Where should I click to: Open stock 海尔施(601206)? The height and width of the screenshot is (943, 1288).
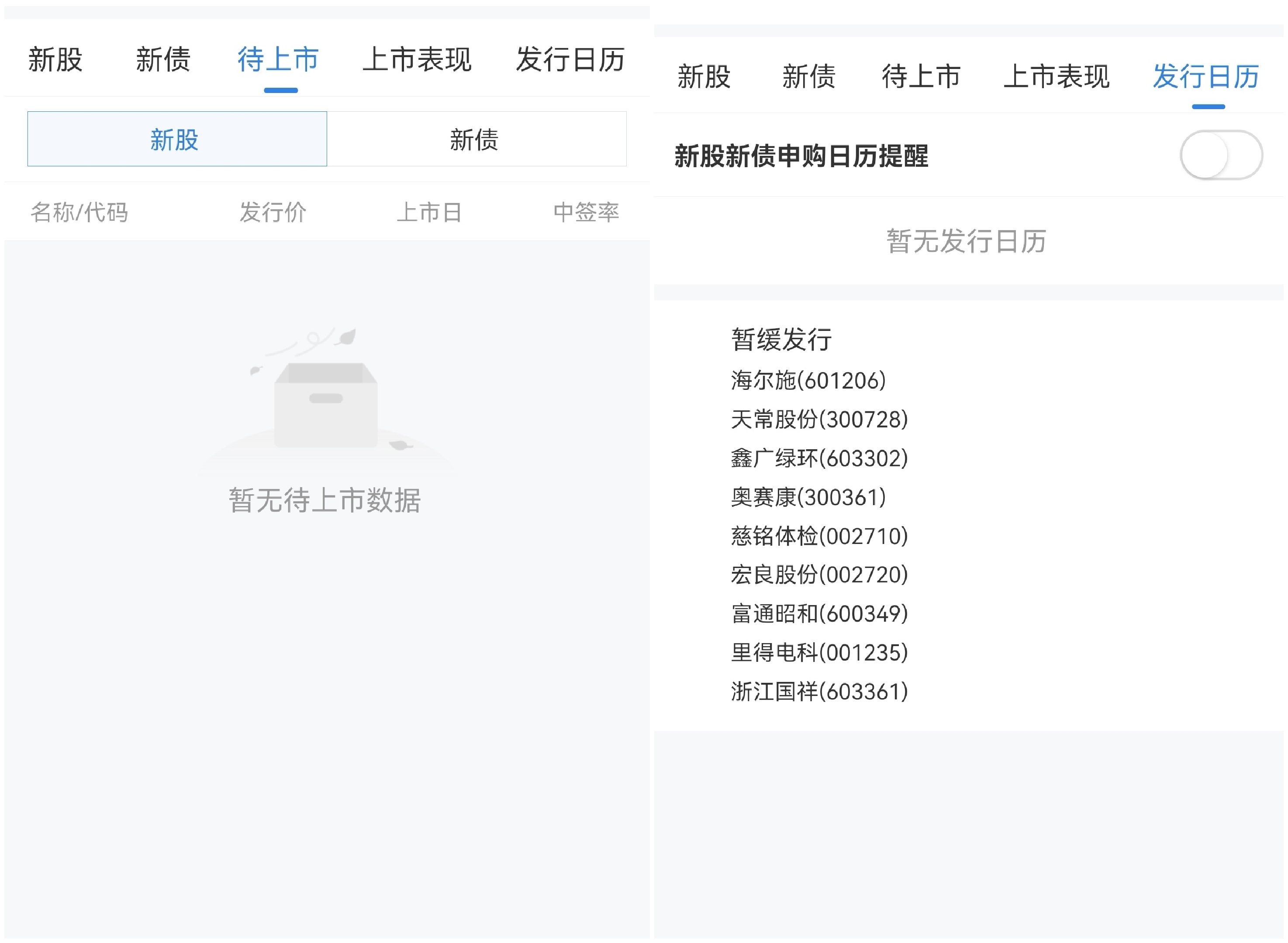808,380
